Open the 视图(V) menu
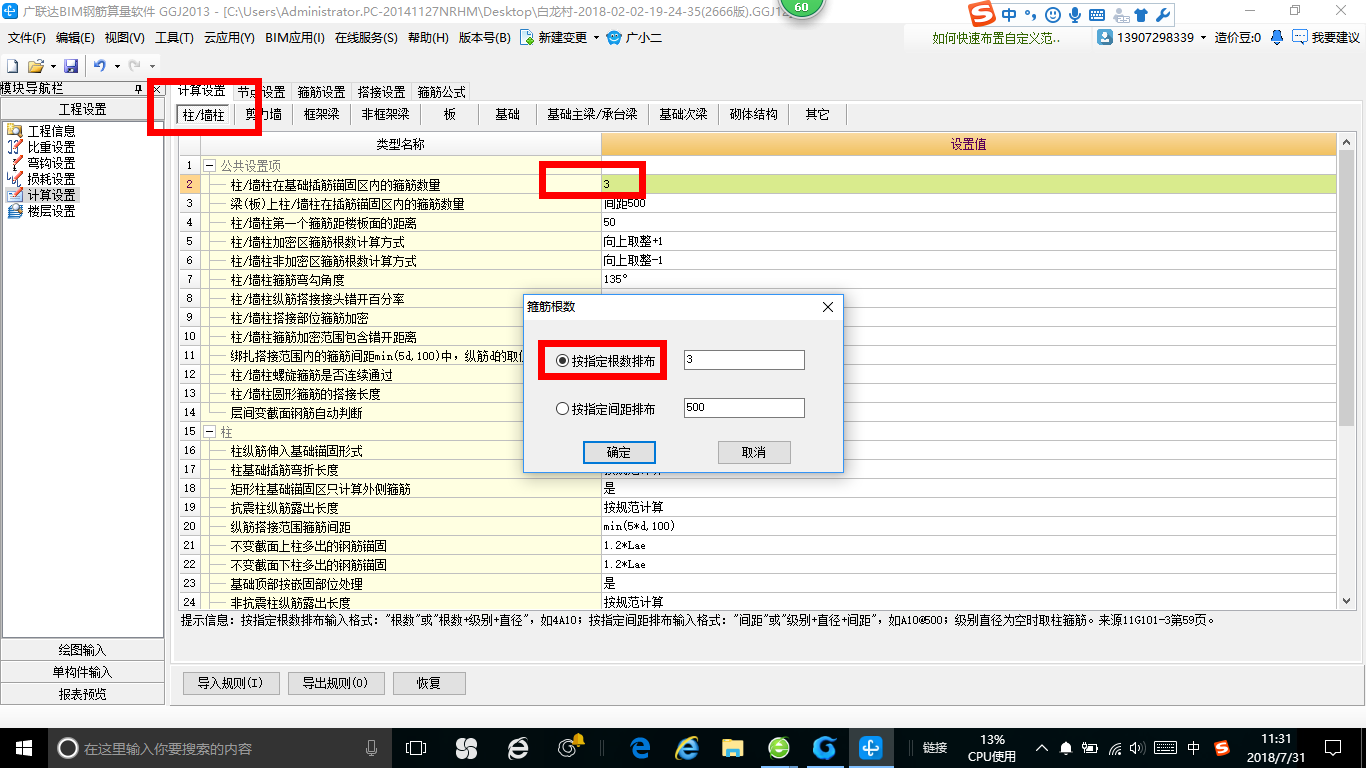Viewport: 1366px width, 768px height. pyautogui.click(x=124, y=38)
